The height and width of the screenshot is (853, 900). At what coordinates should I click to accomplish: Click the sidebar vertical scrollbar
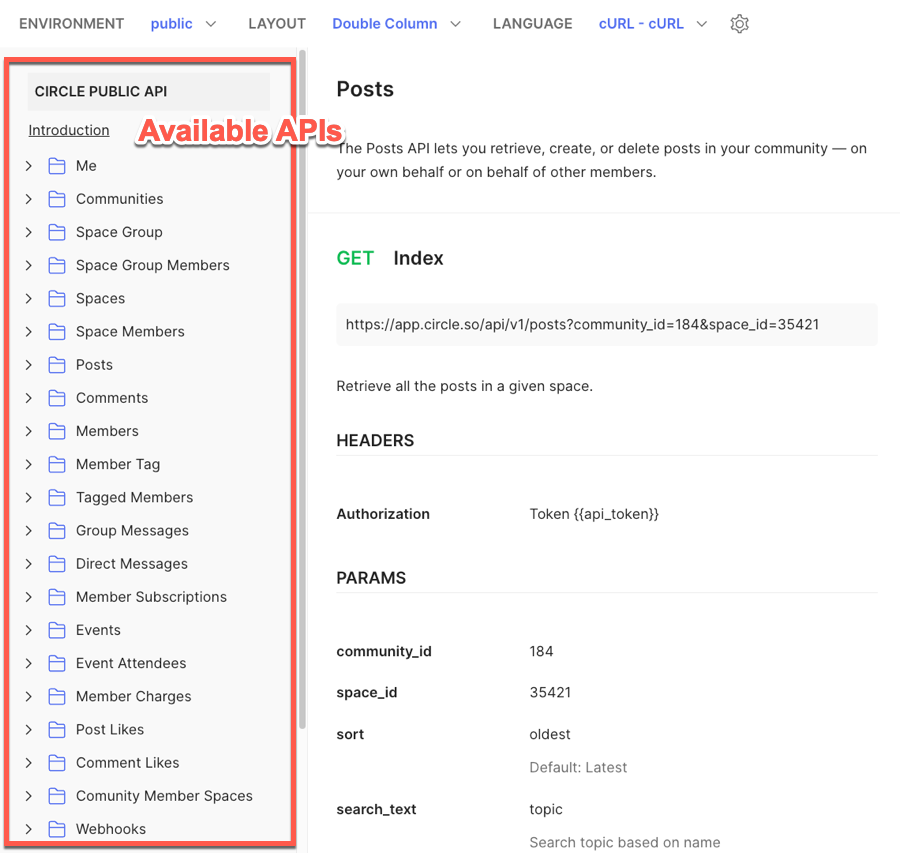[302, 400]
